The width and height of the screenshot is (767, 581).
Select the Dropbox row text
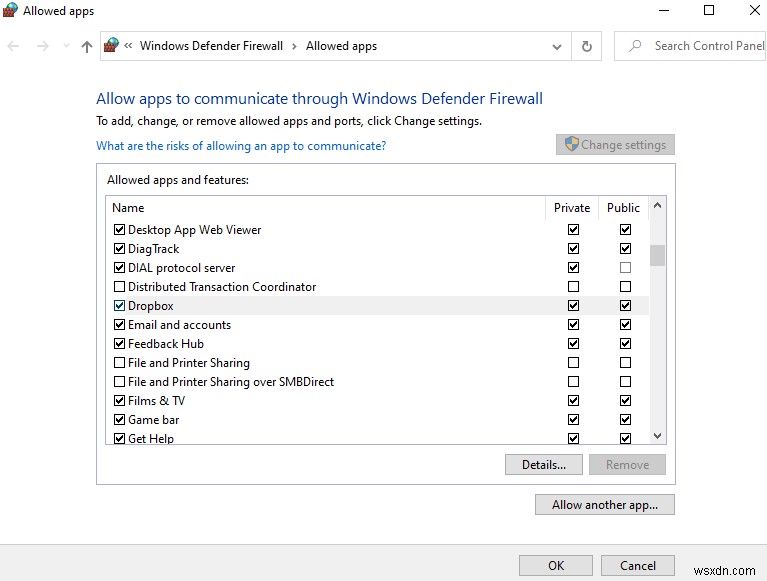tap(151, 306)
